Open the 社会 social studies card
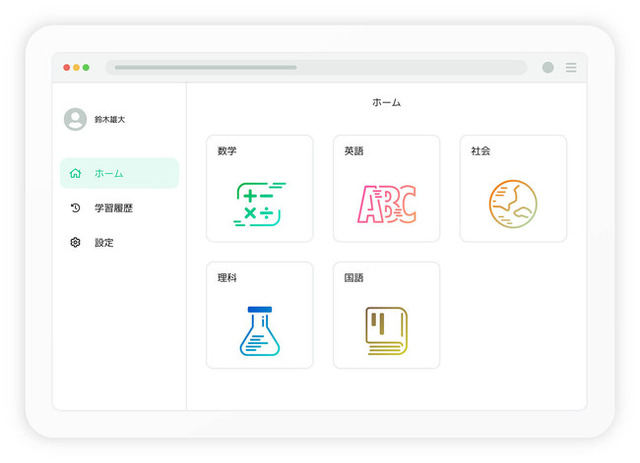 click(x=513, y=189)
